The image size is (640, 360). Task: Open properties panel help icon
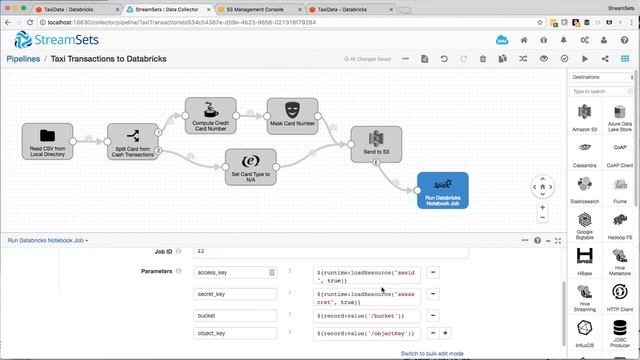(538, 240)
